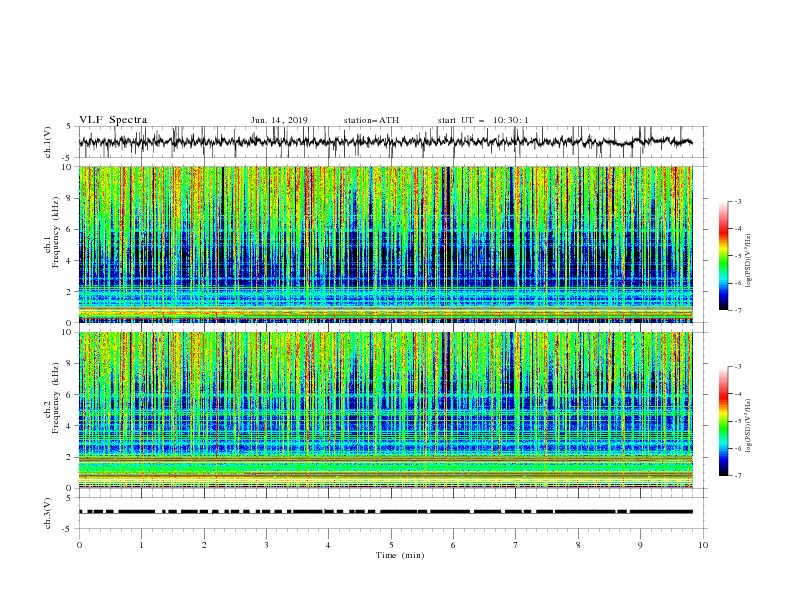
Task: Click the black ch.3 signal bar trace
Action: 386,512
